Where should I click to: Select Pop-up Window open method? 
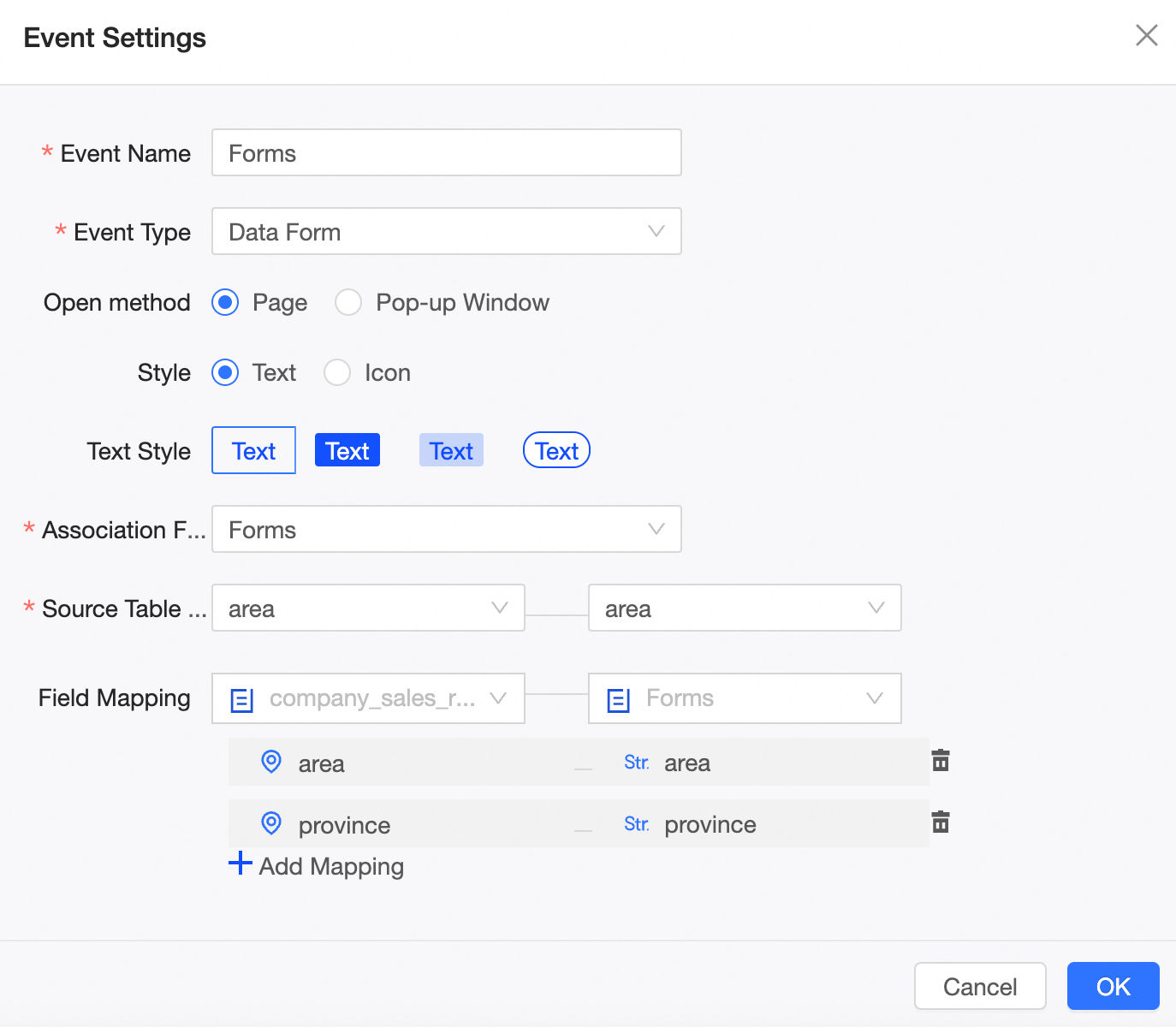pyautogui.click(x=348, y=302)
